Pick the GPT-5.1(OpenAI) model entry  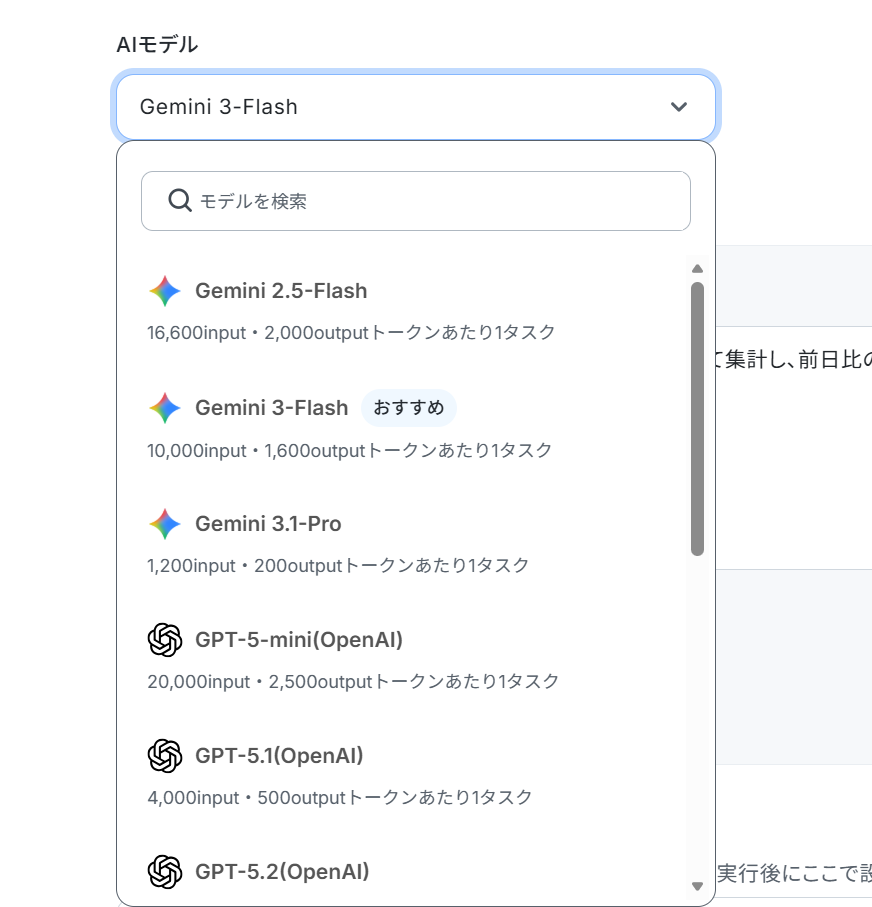[403, 775]
